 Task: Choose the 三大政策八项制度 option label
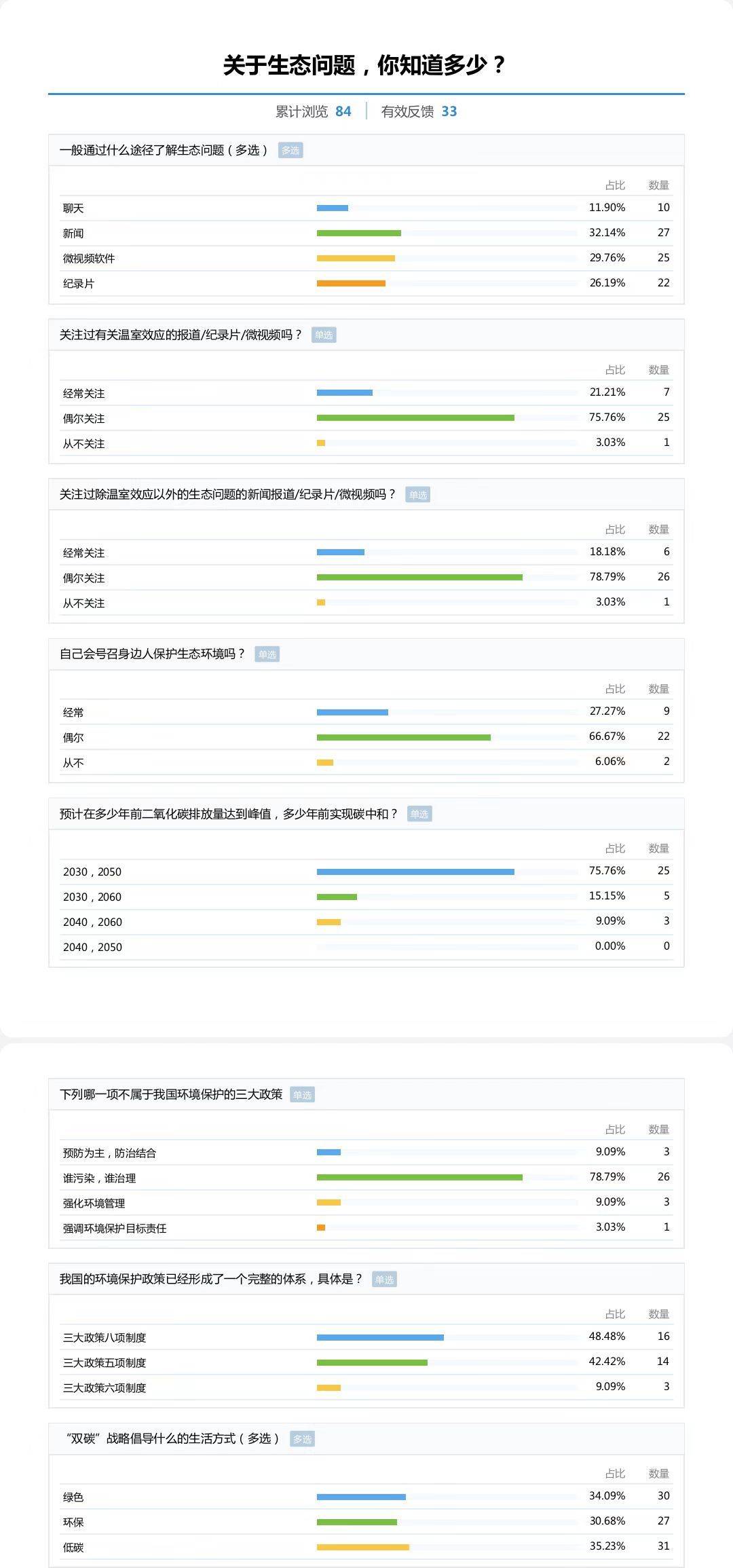click(x=105, y=1338)
